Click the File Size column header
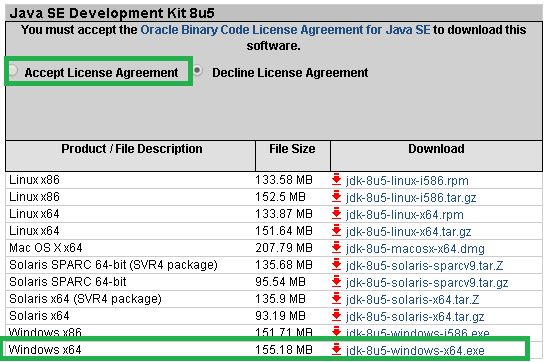This screenshot has width=547, height=362. tap(292, 156)
